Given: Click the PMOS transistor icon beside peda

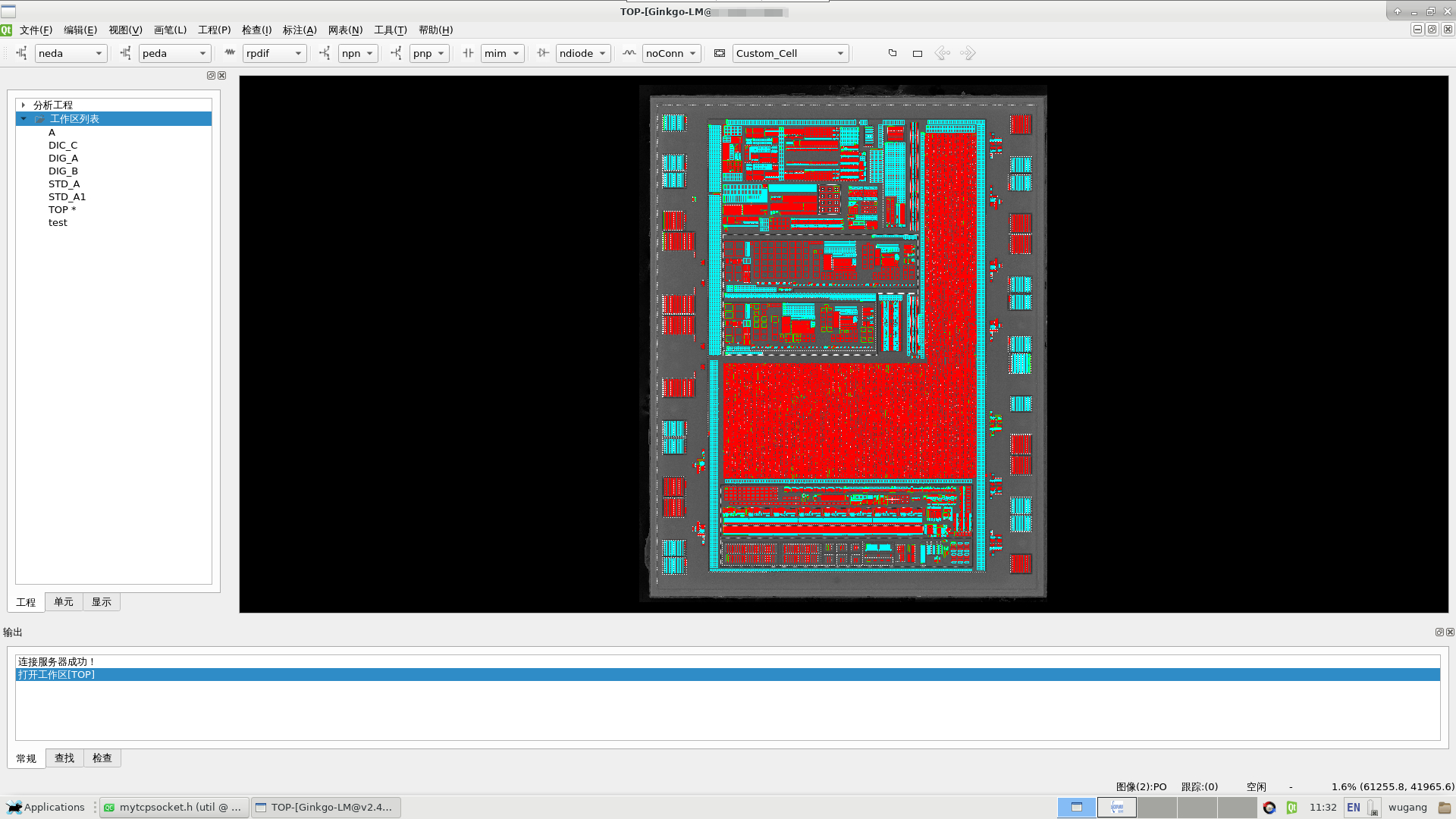Looking at the screenshot, I should [125, 53].
